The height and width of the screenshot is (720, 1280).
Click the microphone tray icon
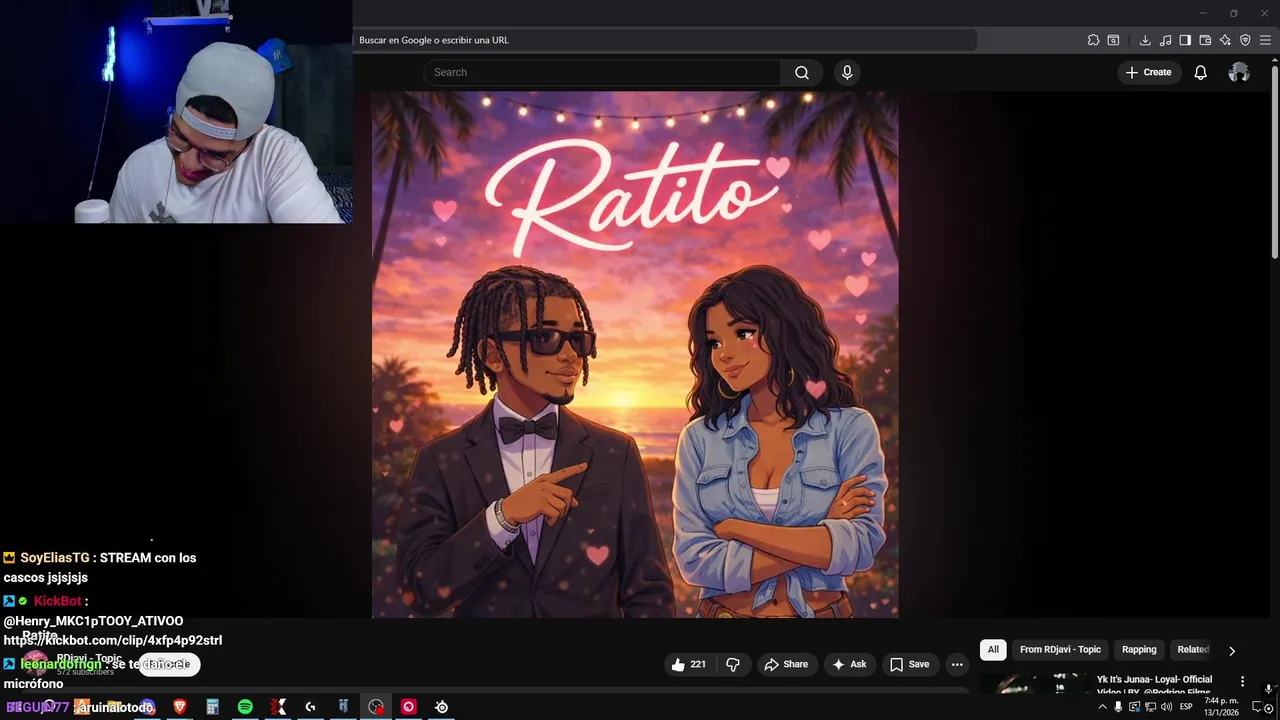[1118, 707]
